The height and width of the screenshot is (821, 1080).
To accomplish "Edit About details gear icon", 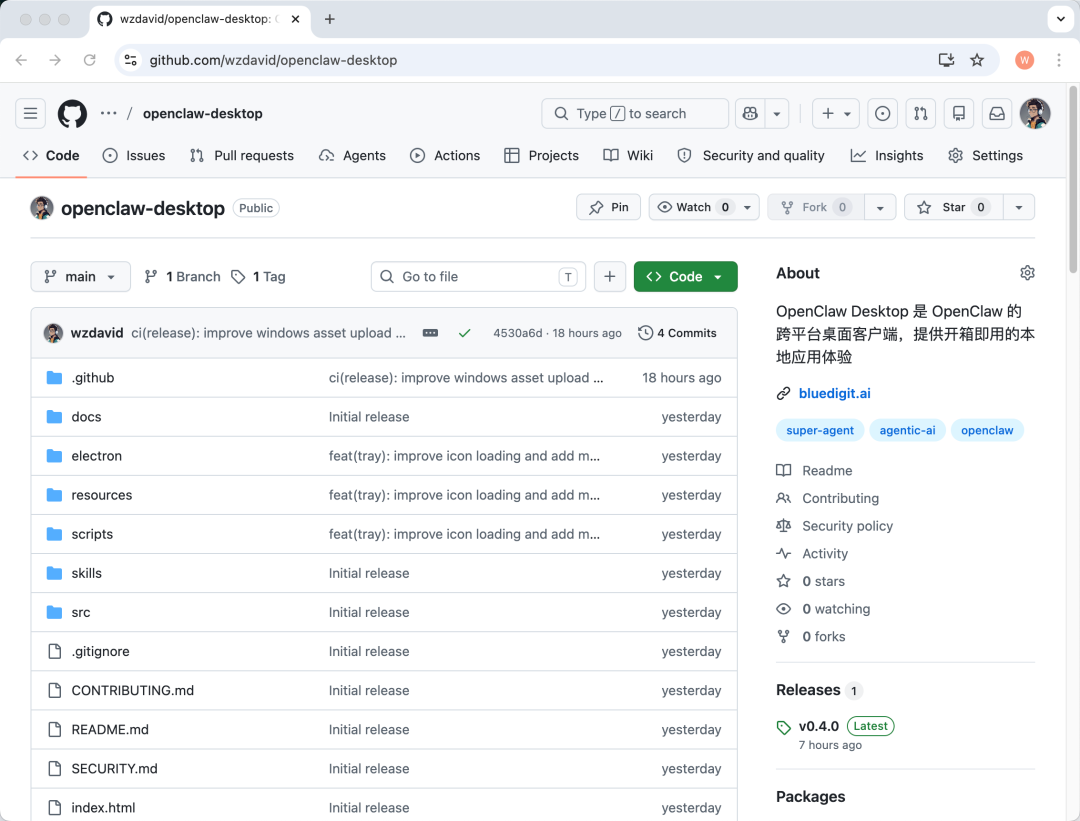I will 1027,273.
